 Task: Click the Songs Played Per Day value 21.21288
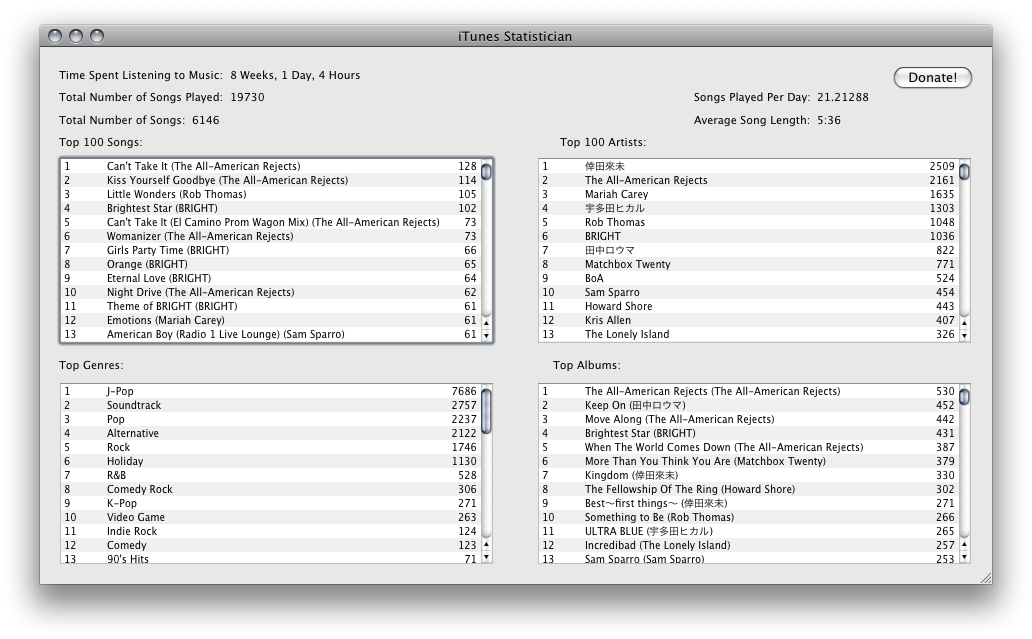tap(842, 97)
